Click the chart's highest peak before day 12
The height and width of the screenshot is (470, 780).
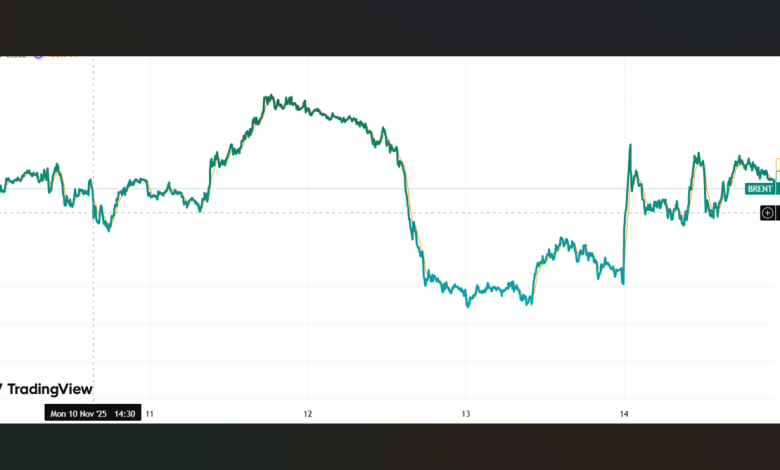(268, 97)
